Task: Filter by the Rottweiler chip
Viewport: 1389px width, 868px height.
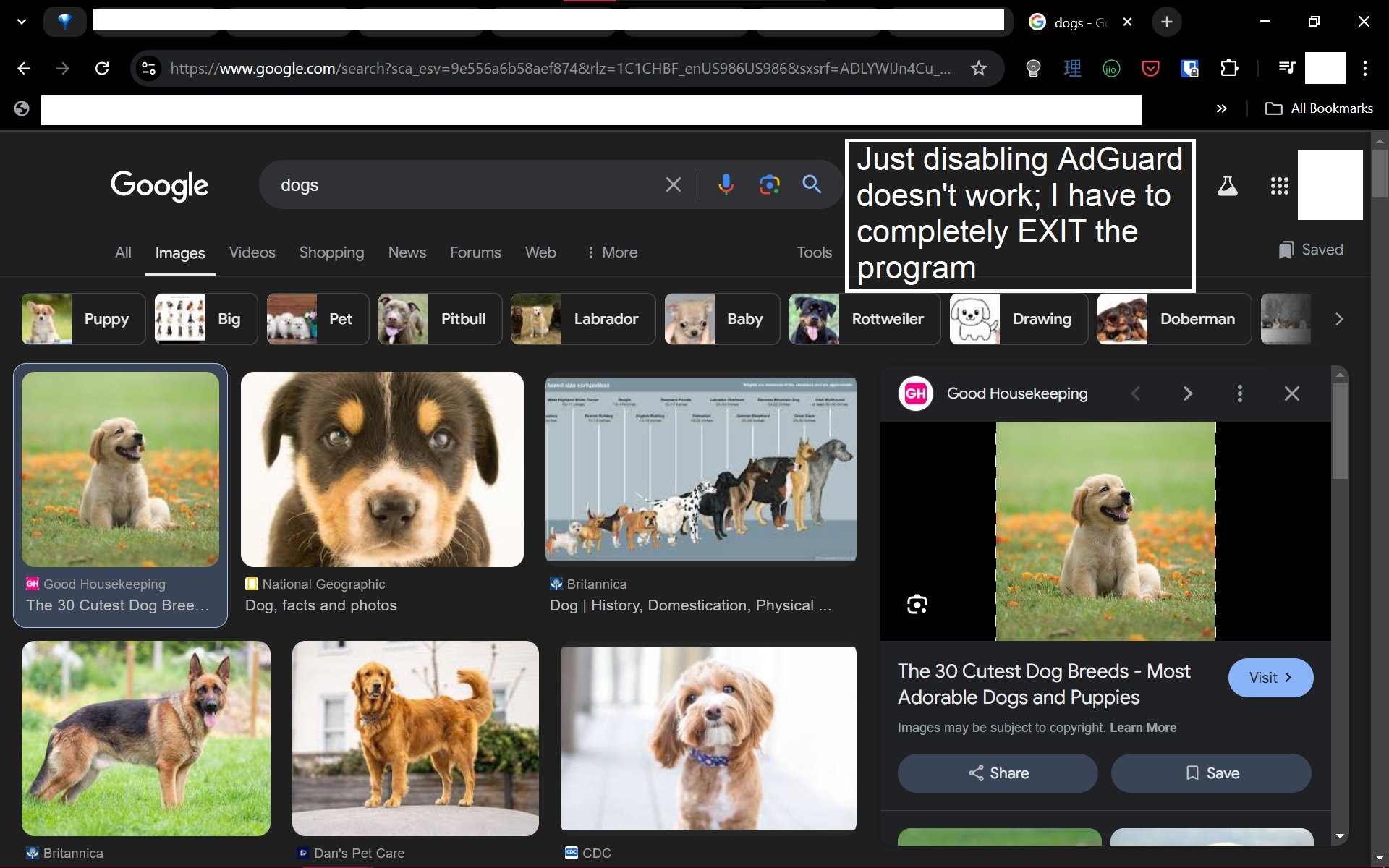Action: 865,319
